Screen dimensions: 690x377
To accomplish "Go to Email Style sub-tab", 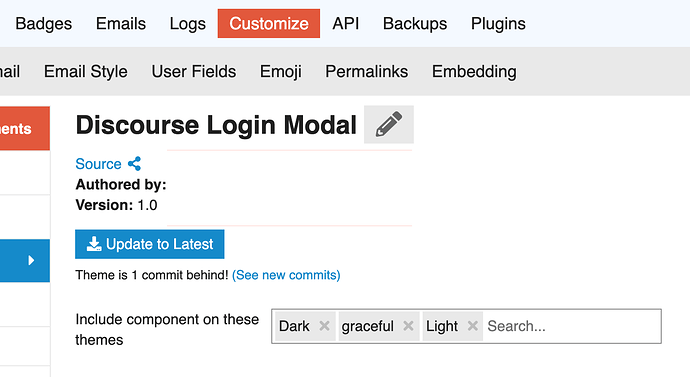I will click(x=86, y=71).
